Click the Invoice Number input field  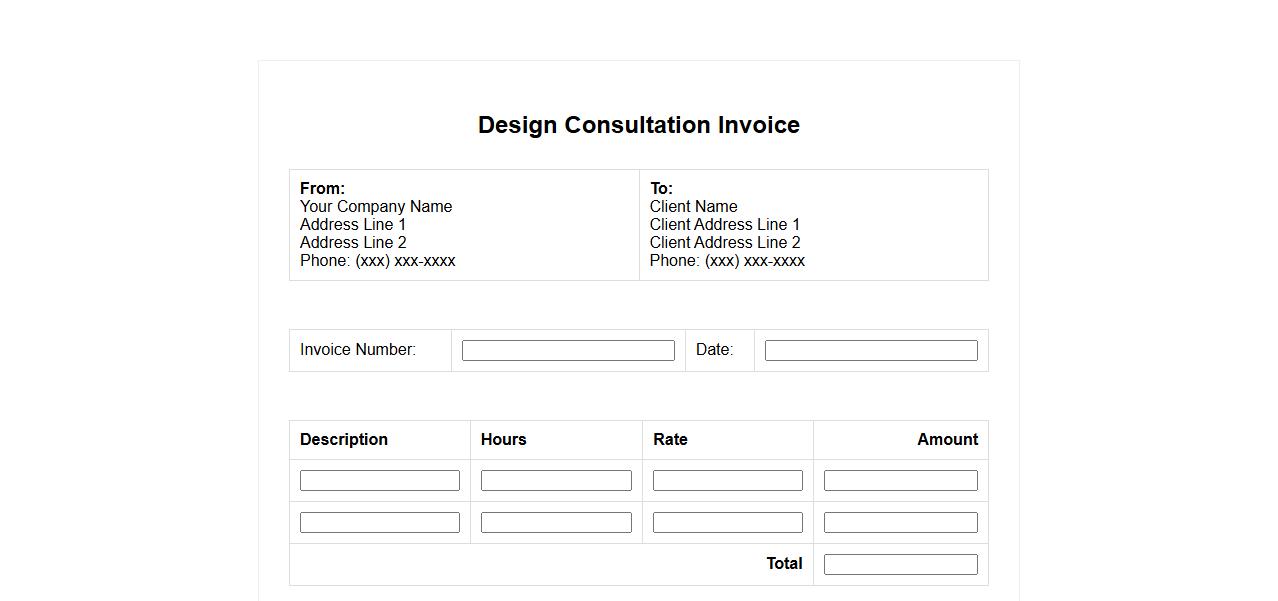568,350
